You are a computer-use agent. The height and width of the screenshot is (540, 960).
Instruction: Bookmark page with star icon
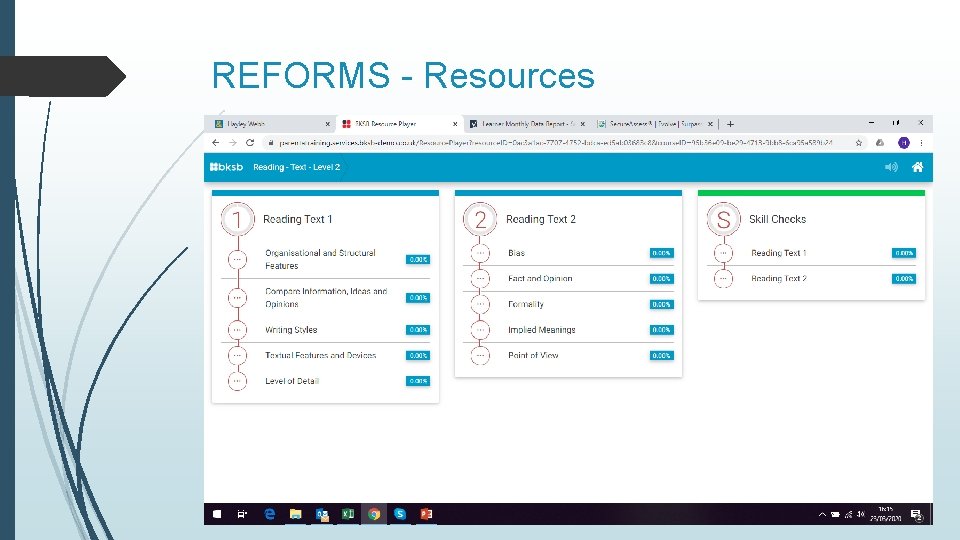coord(858,143)
